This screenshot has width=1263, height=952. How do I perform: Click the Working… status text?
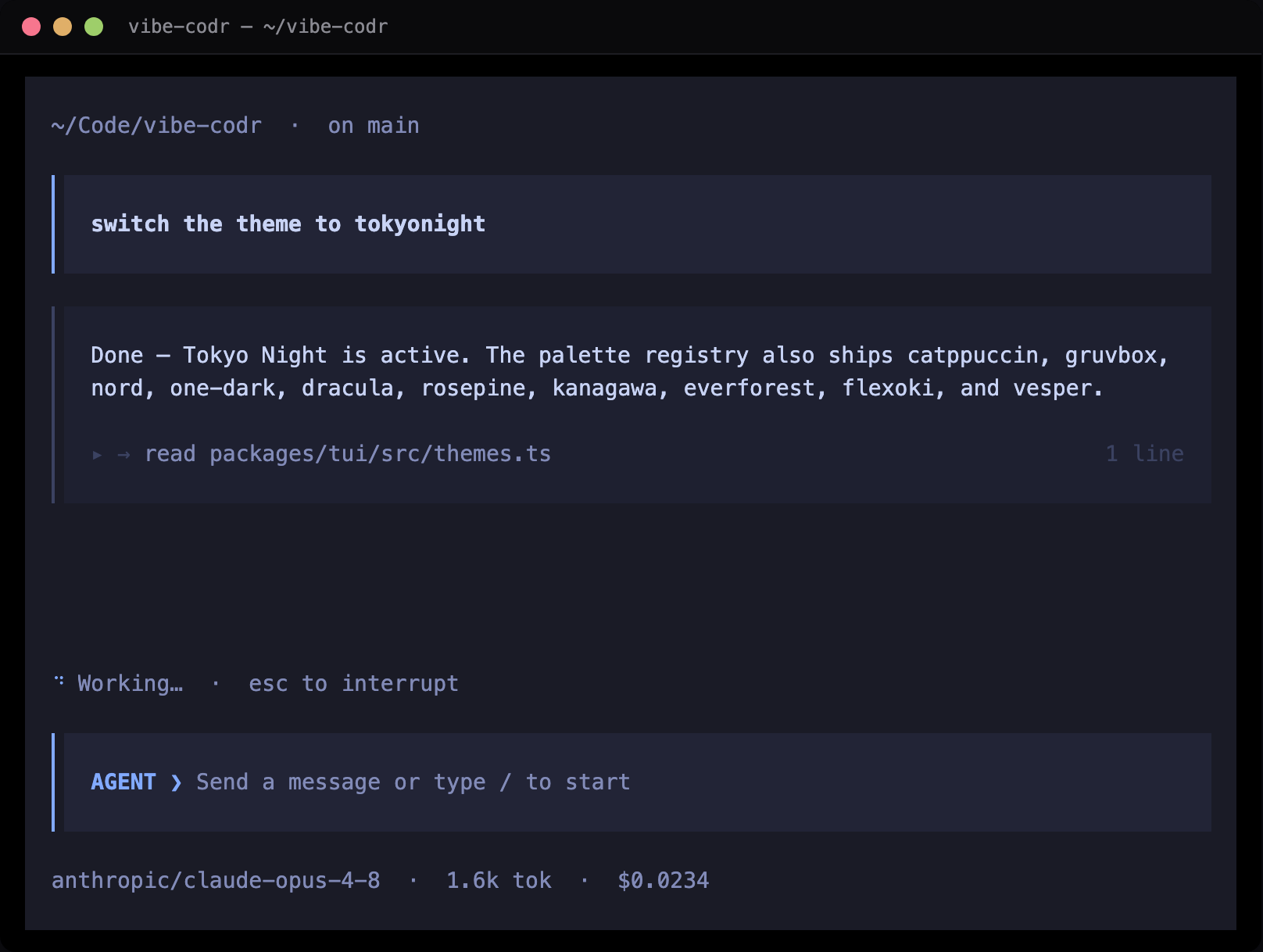pos(130,684)
